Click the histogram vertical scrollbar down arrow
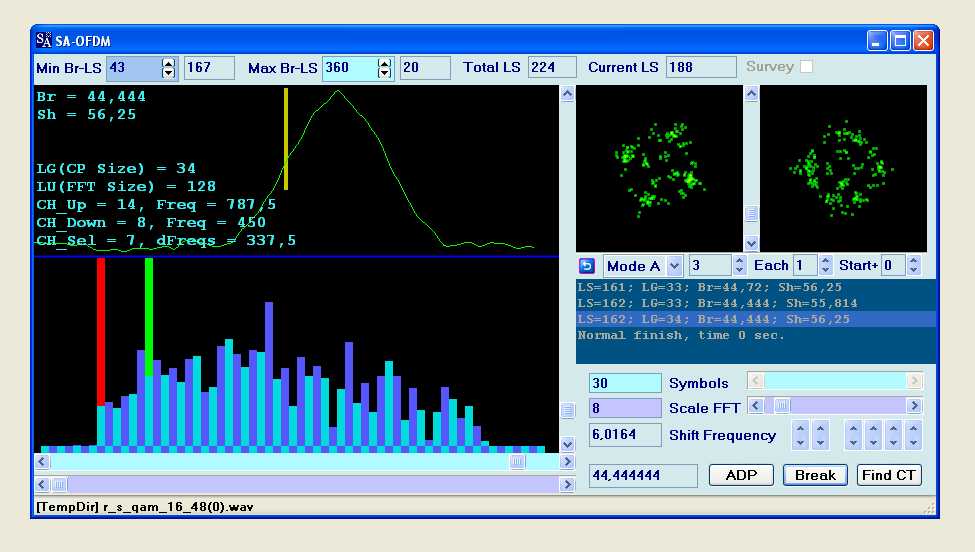This screenshot has width=975, height=552. [568, 444]
